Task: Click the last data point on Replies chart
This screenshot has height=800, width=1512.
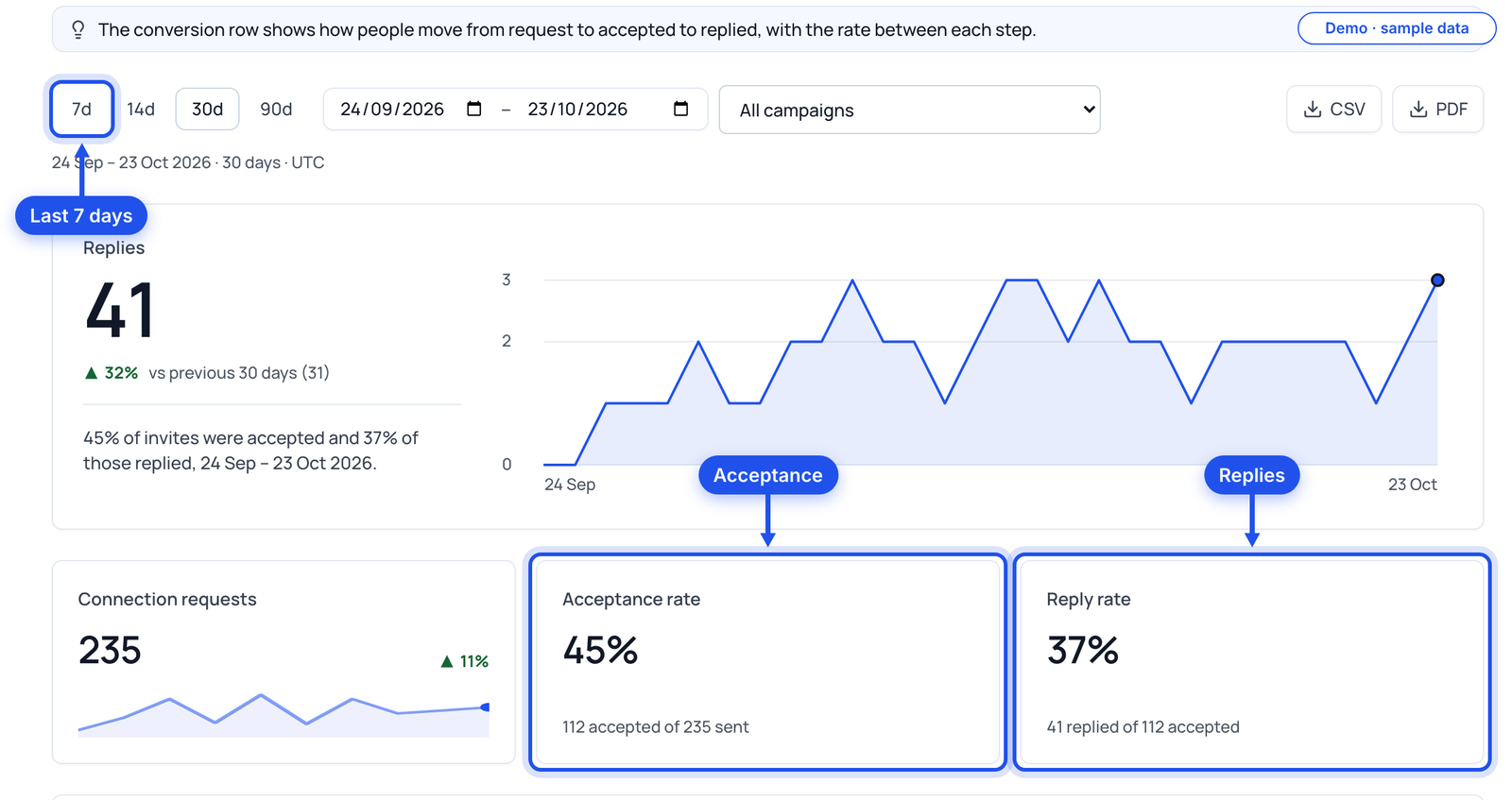Action: click(1437, 280)
